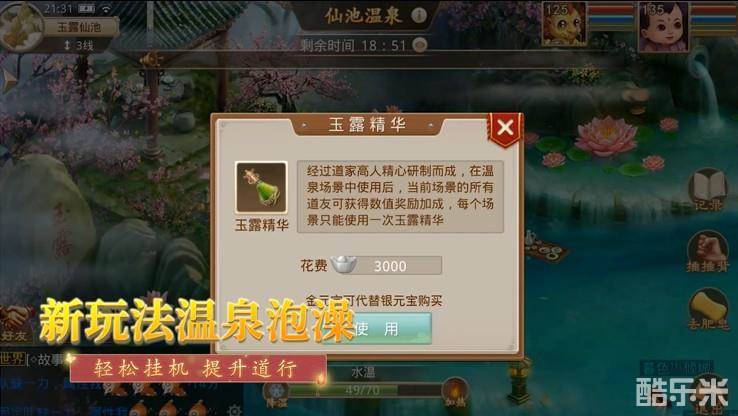The image size is (738, 416).
Task: Tap the 降温 snowflake icon
Action: (276, 392)
